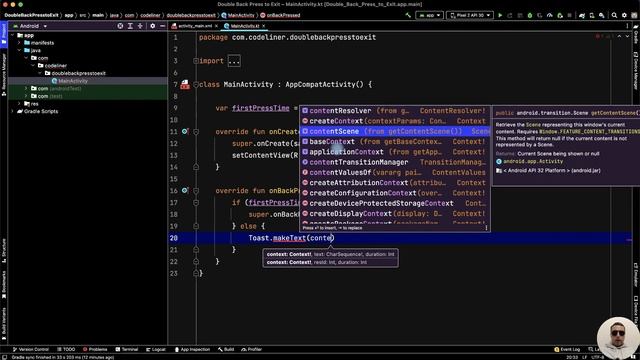Click the Make Project hammer icon

[x=408, y=15]
